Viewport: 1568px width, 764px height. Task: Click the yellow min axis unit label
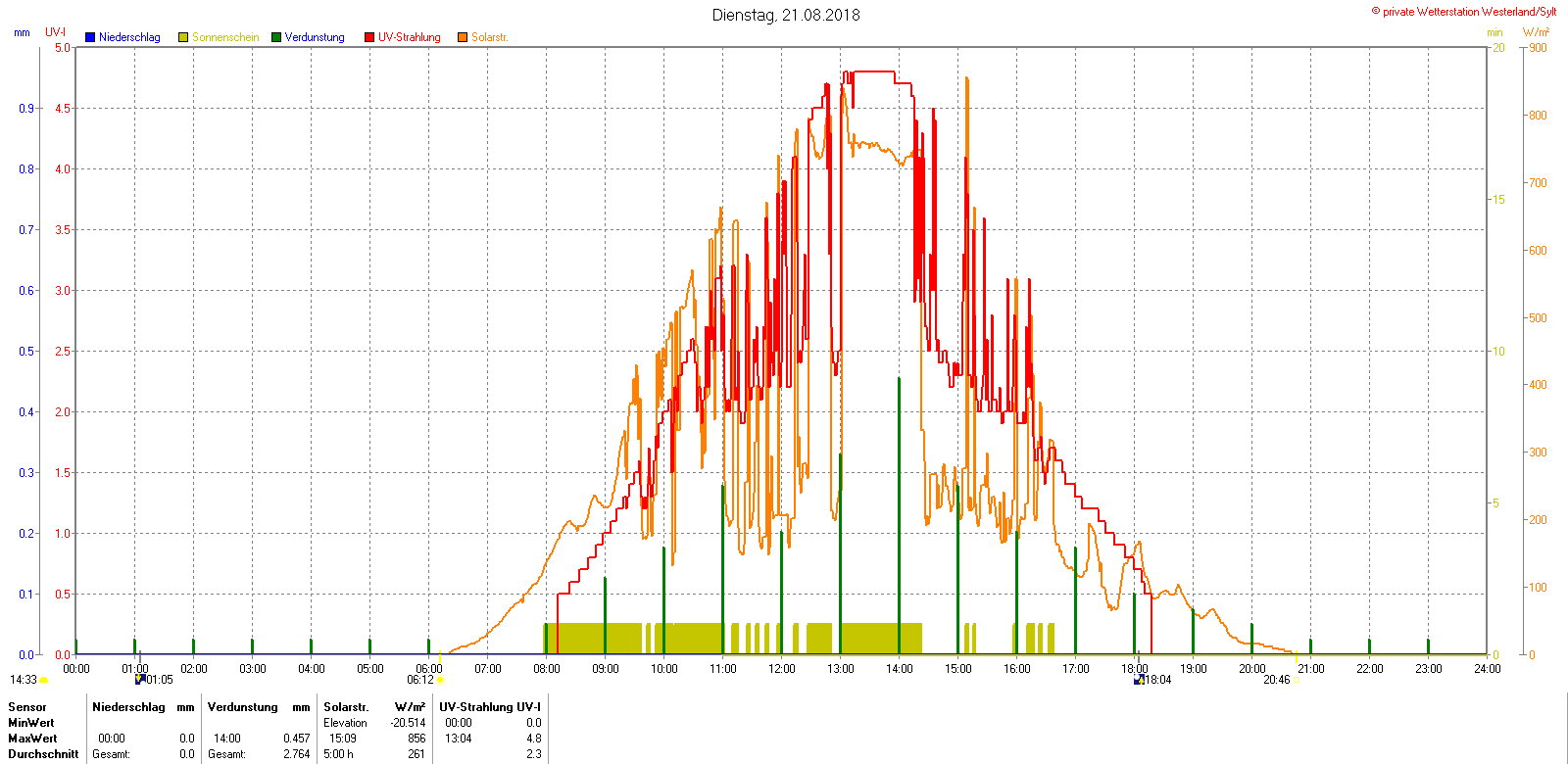coord(1494,32)
